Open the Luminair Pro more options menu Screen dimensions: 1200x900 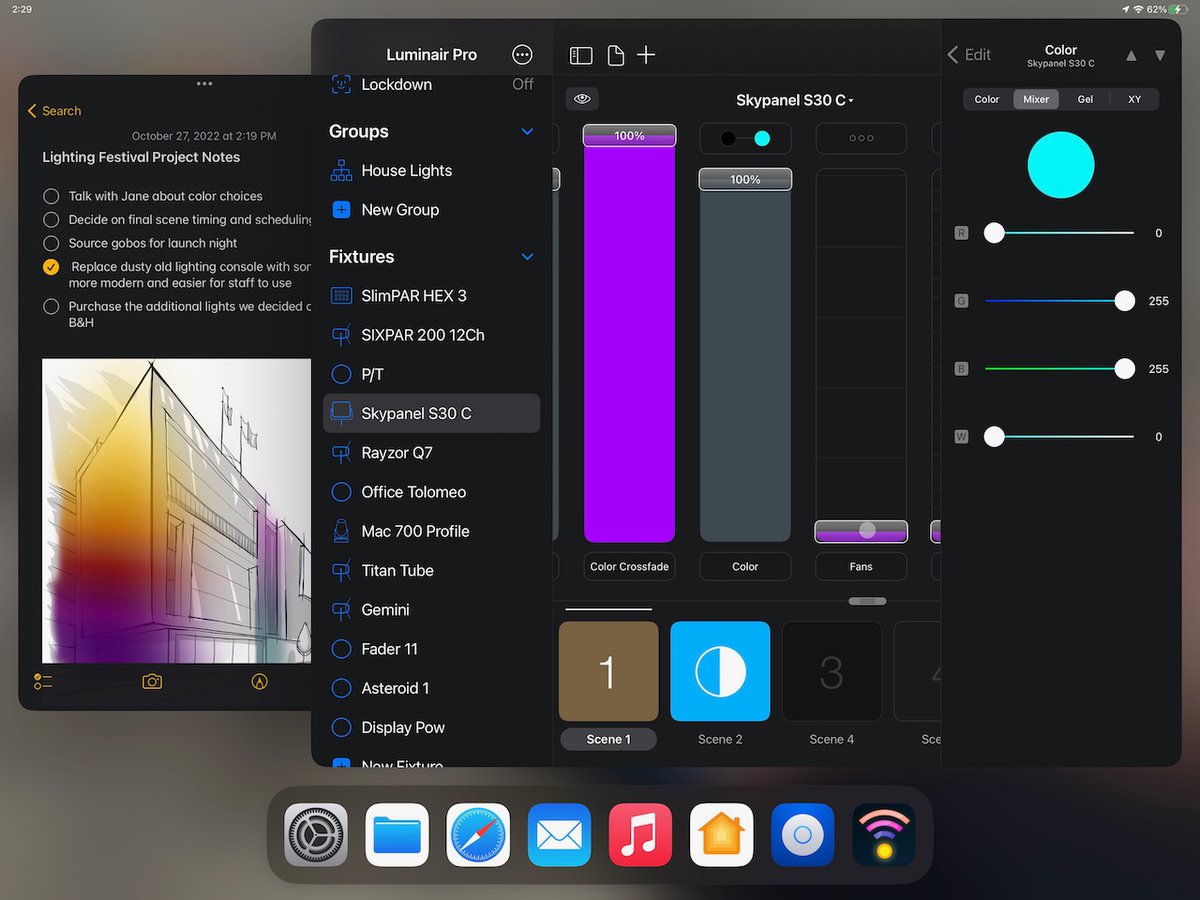522,55
